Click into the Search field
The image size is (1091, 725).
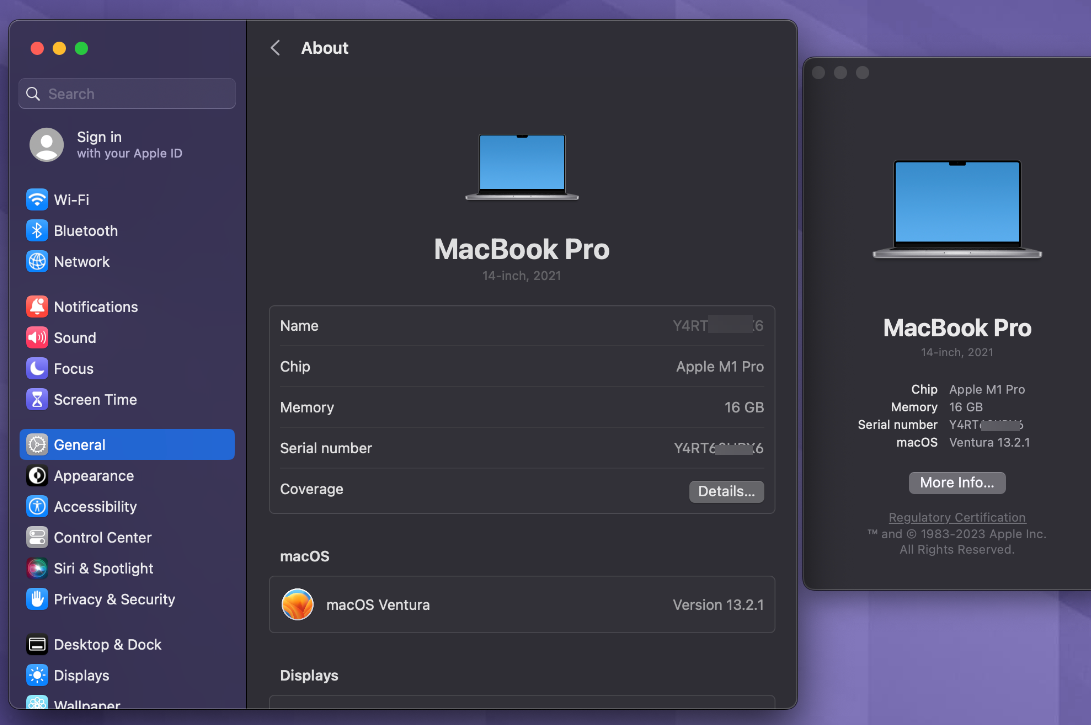(x=127, y=93)
